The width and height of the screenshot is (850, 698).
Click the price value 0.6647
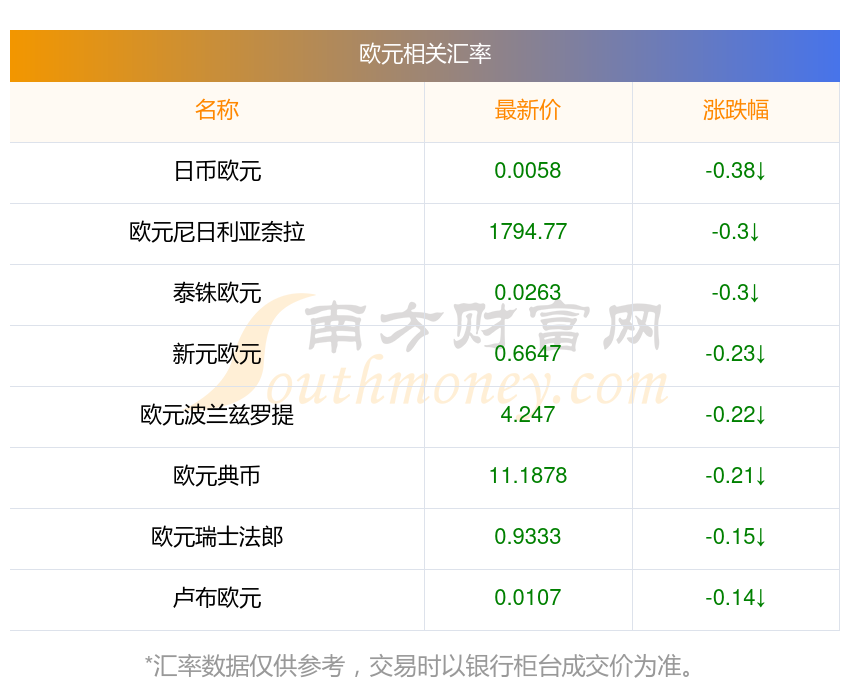click(x=527, y=354)
